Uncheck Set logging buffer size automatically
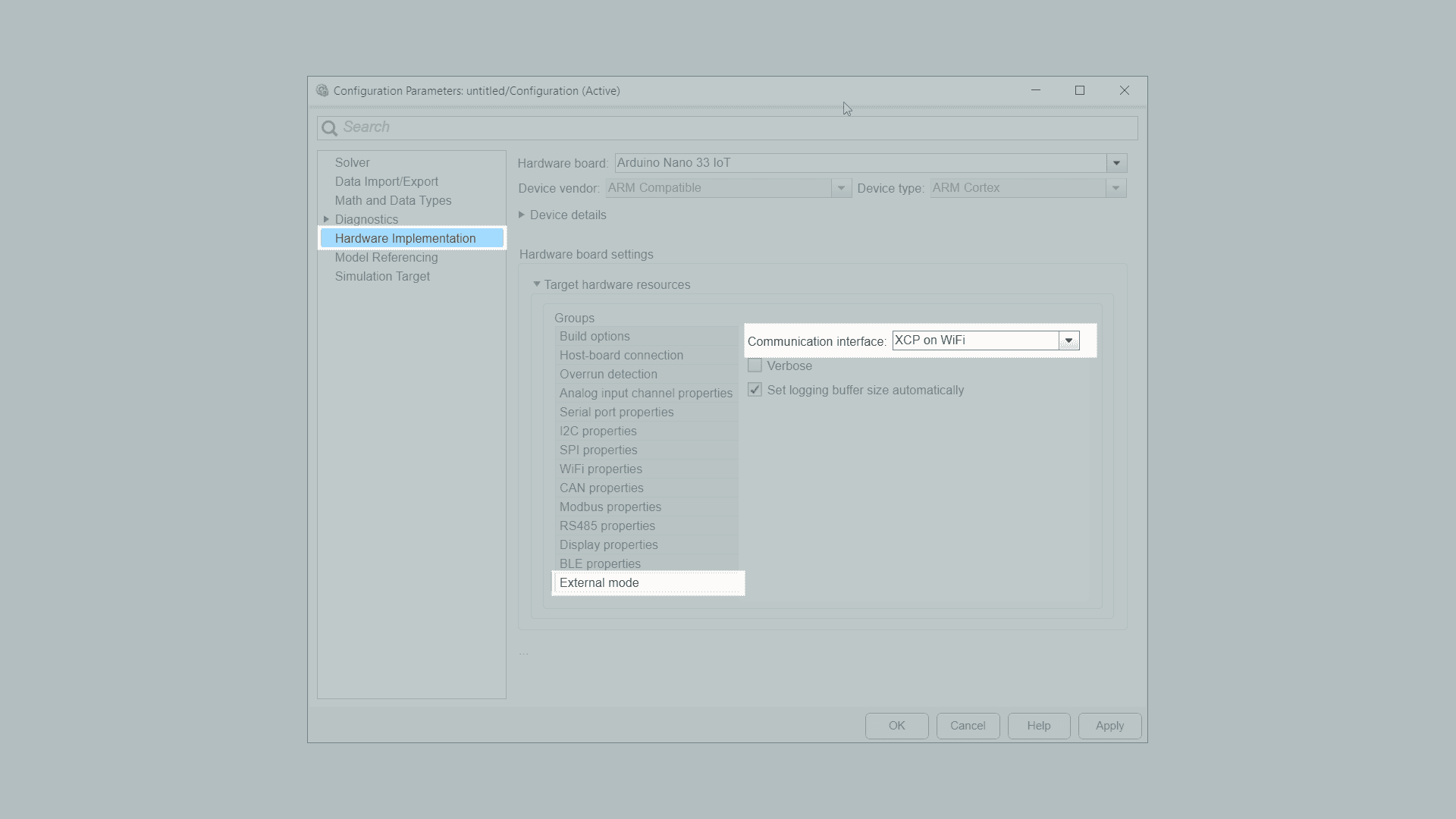This screenshot has width=1456, height=819. point(755,391)
